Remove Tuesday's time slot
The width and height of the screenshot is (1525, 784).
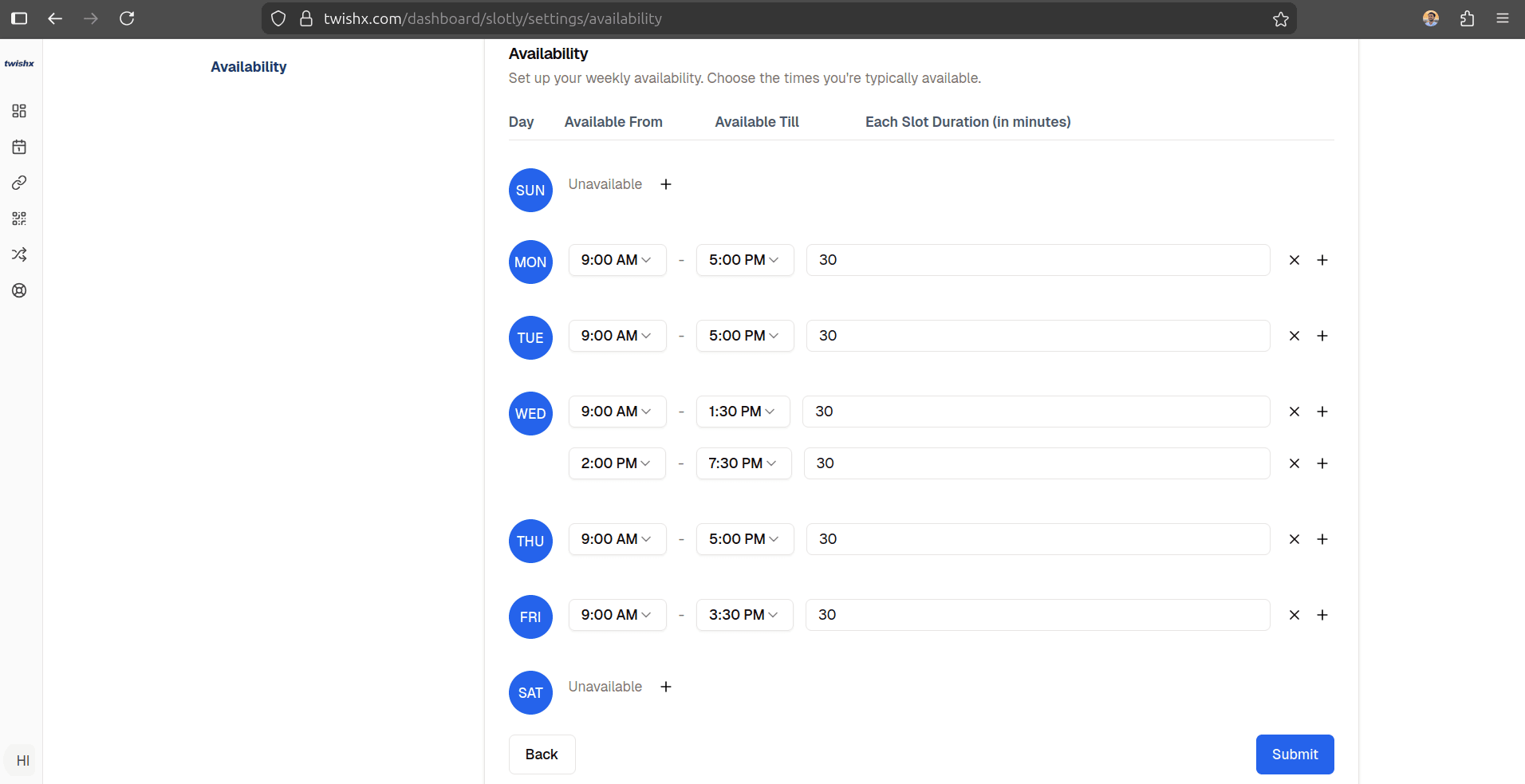(1294, 336)
